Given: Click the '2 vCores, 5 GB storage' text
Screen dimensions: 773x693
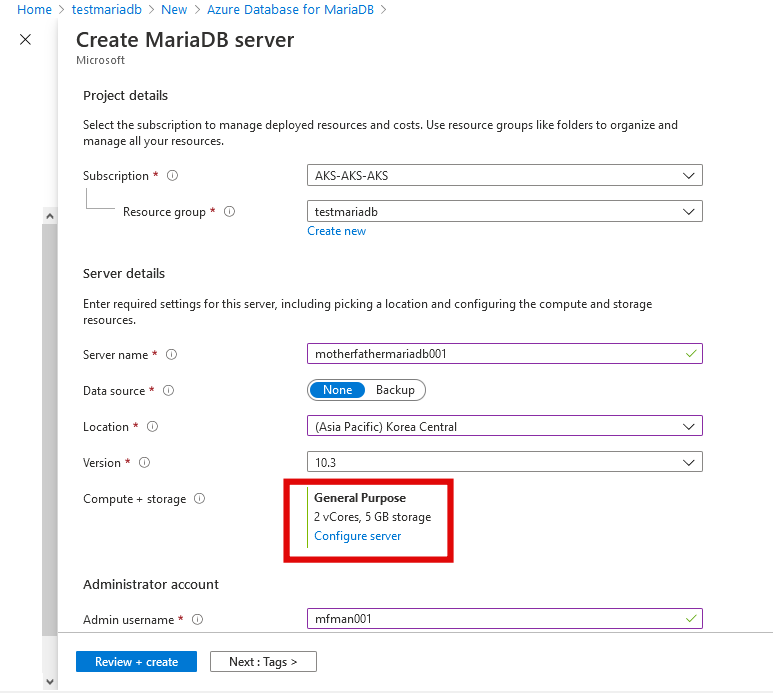Looking at the screenshot, I should point(372,517).
